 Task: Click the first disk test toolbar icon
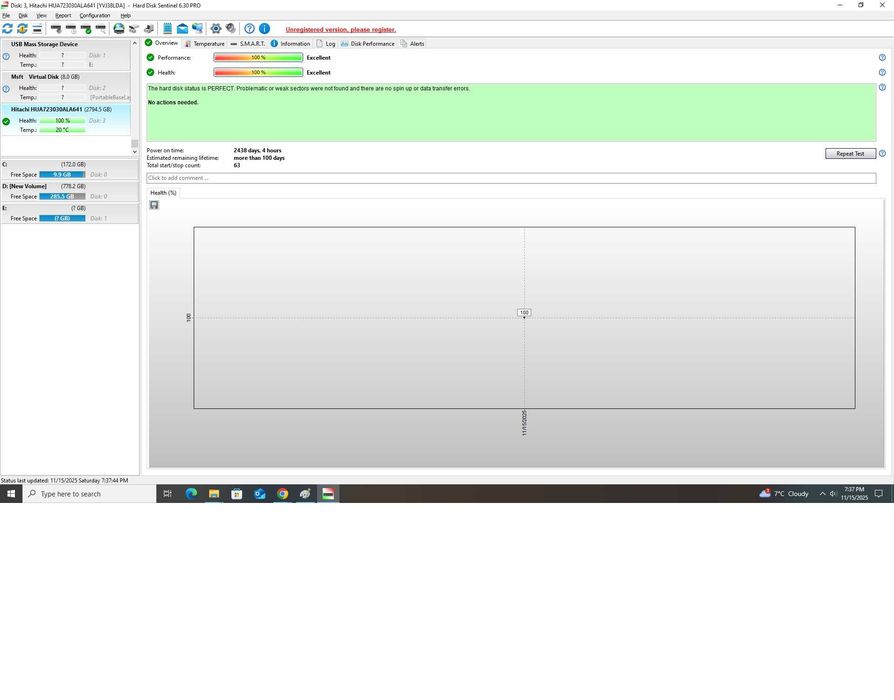click(x=56, y=29)
